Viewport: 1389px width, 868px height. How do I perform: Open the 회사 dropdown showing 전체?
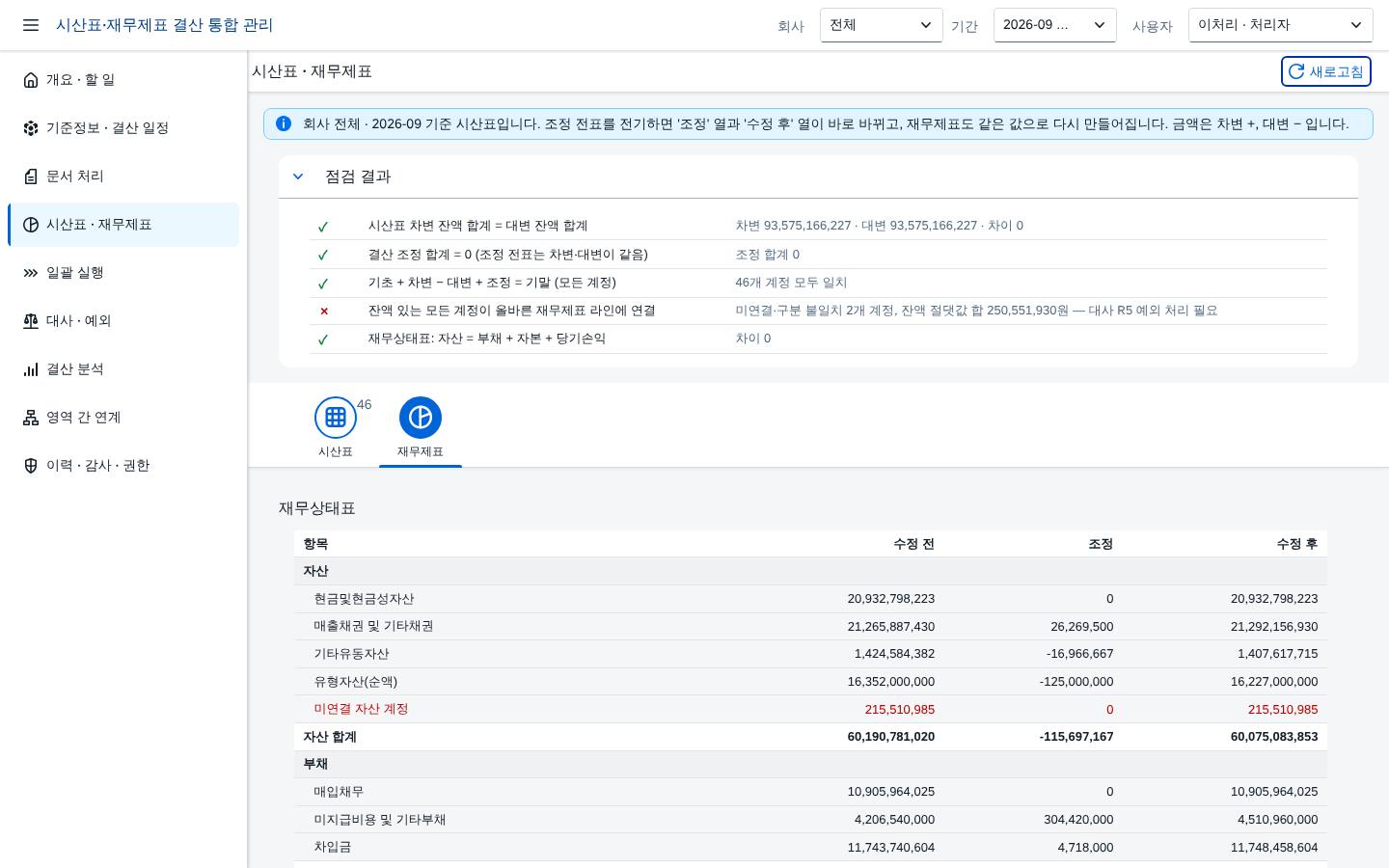(882, 25)
